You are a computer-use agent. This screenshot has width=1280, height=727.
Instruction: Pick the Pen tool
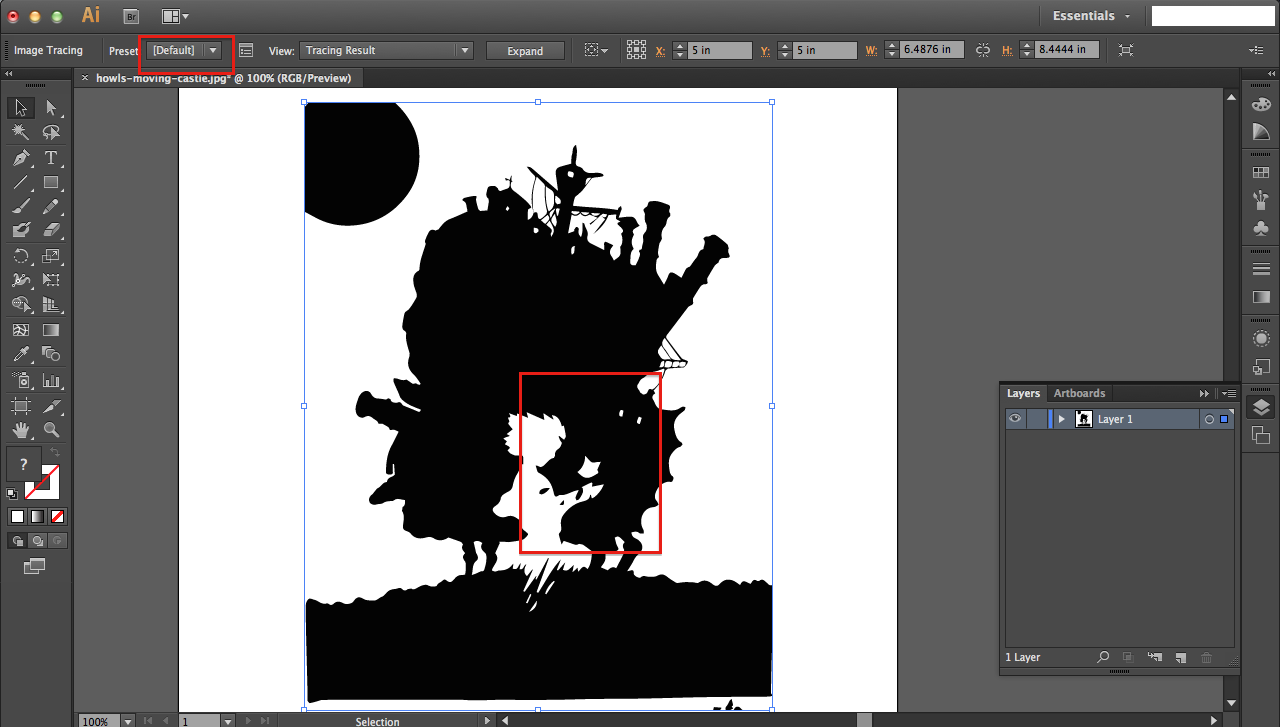coord(21,158)
